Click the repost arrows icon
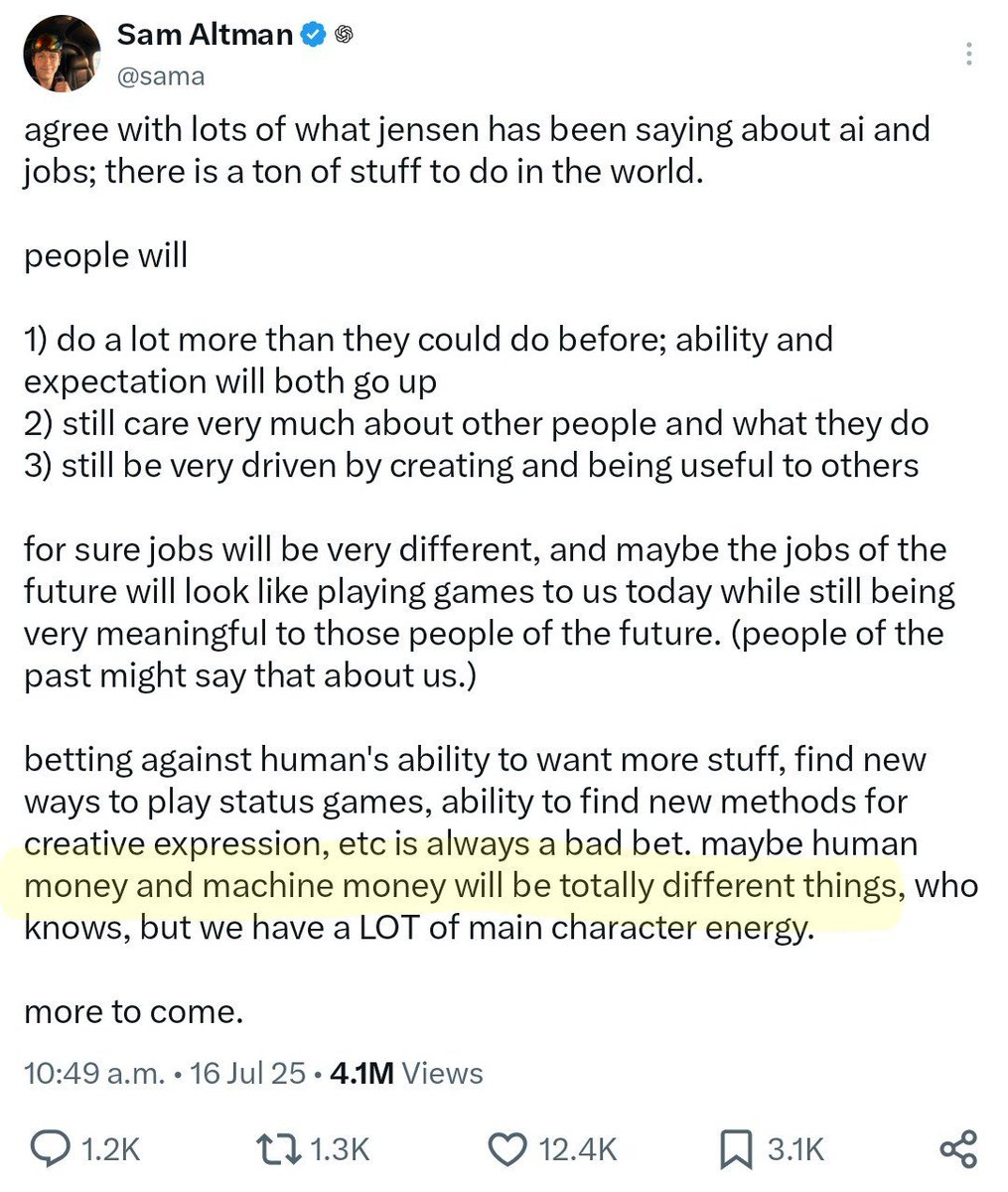Viewport: 1008px width, 1192px height. click(278, 1149)
